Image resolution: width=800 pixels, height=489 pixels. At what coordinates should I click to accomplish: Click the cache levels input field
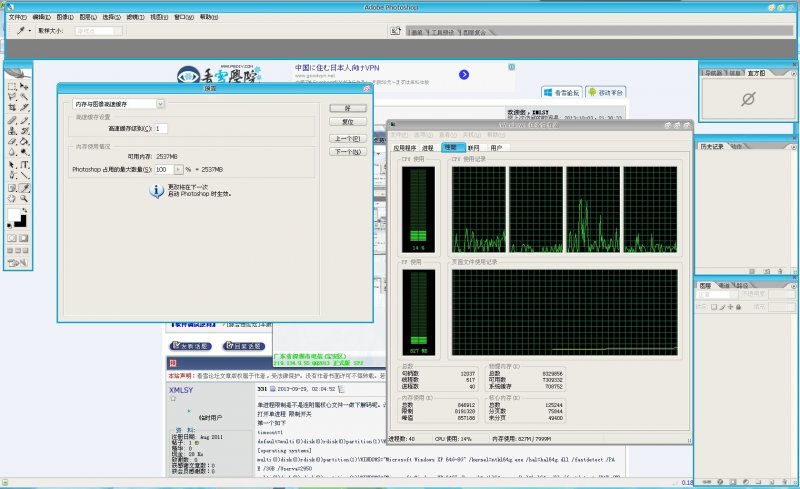161,129
